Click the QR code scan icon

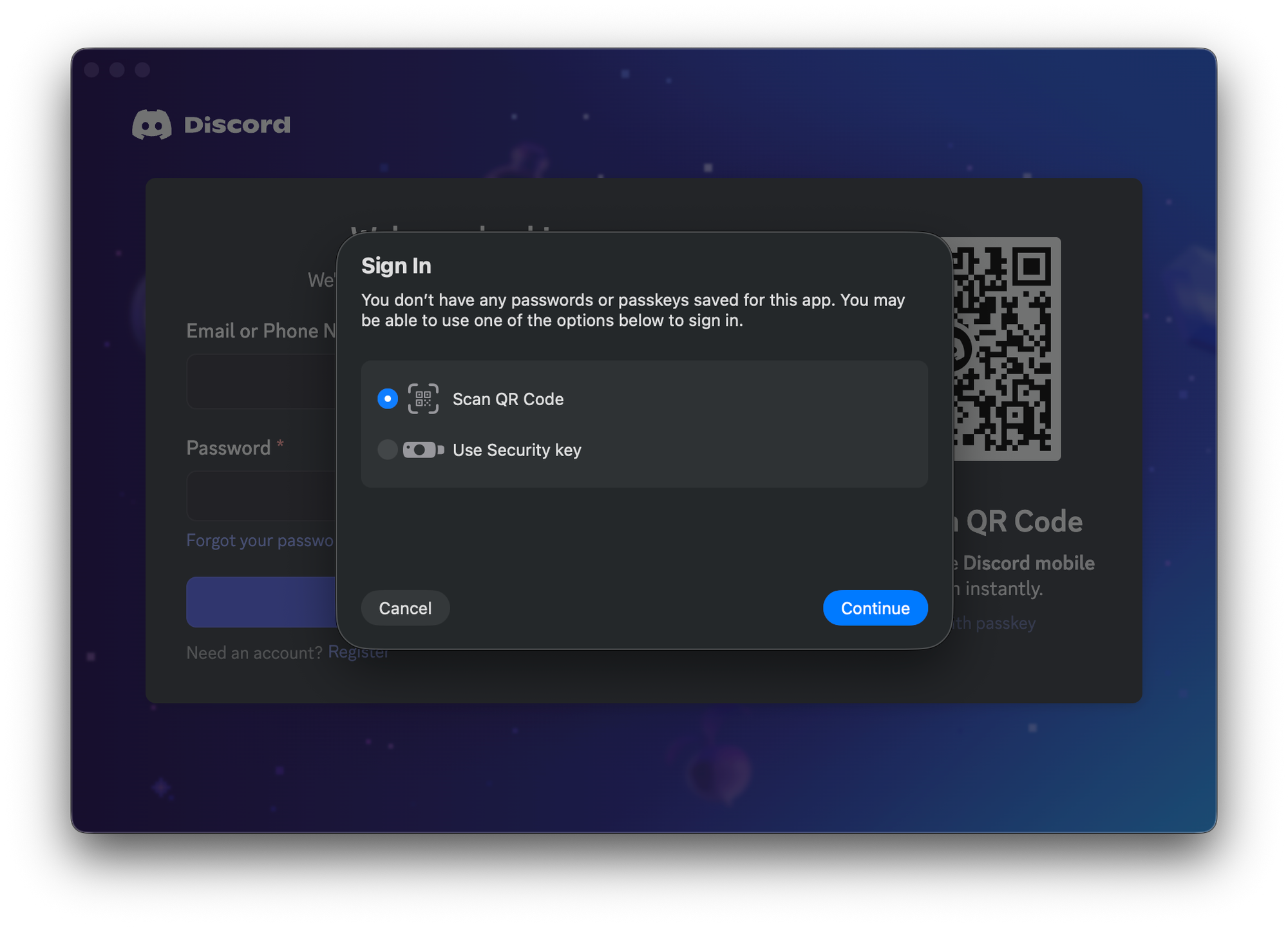(x=423, y=399)
